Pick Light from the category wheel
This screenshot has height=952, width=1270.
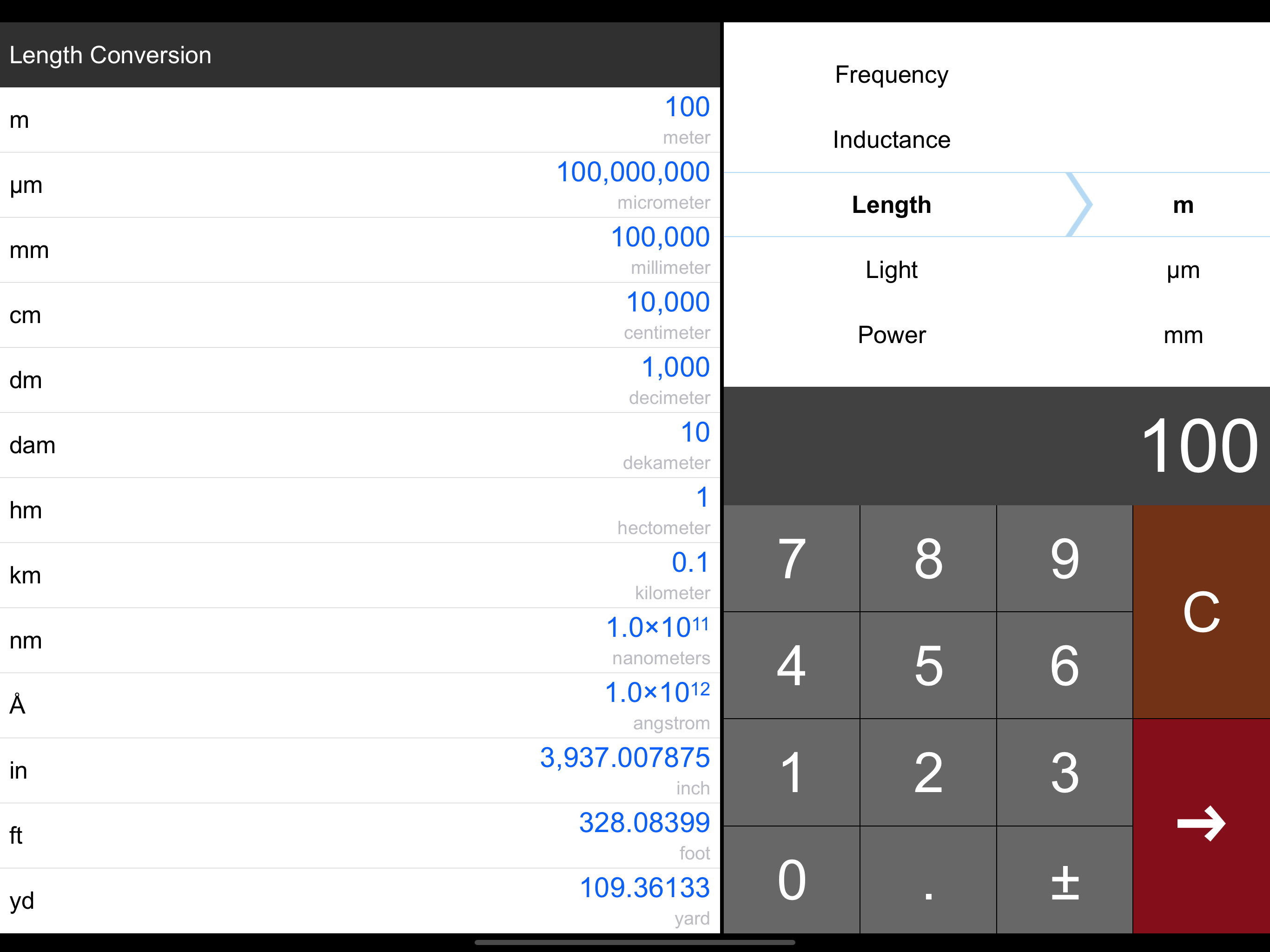coord(891,270)
